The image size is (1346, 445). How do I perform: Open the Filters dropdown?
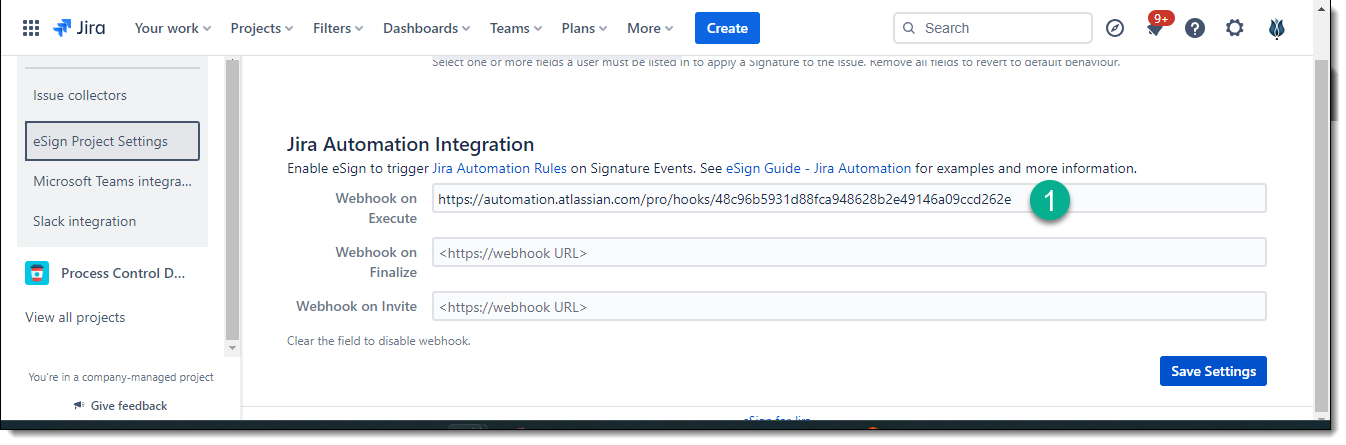click(338, 28)
